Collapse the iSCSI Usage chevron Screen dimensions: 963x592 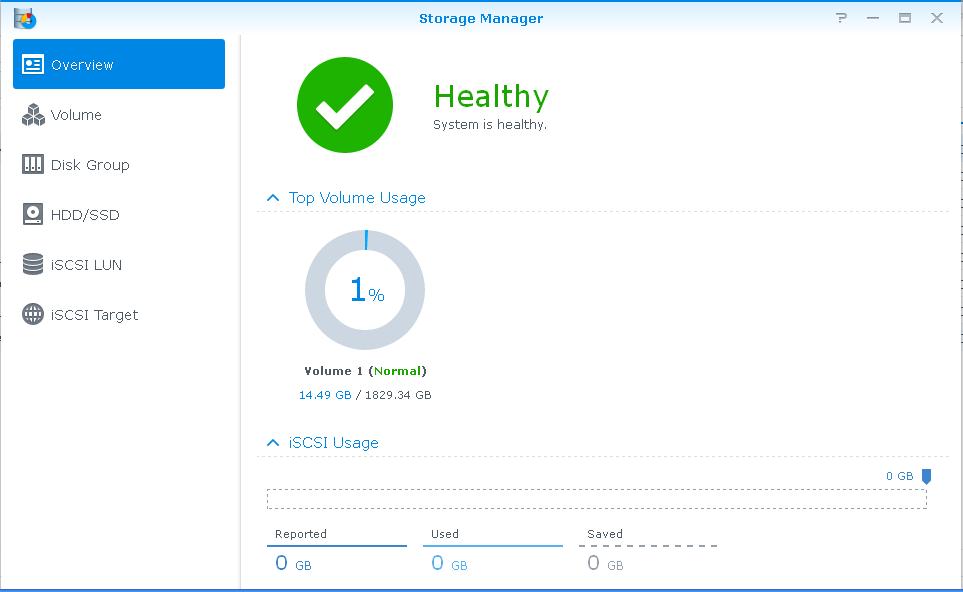(x=273, y=443)
